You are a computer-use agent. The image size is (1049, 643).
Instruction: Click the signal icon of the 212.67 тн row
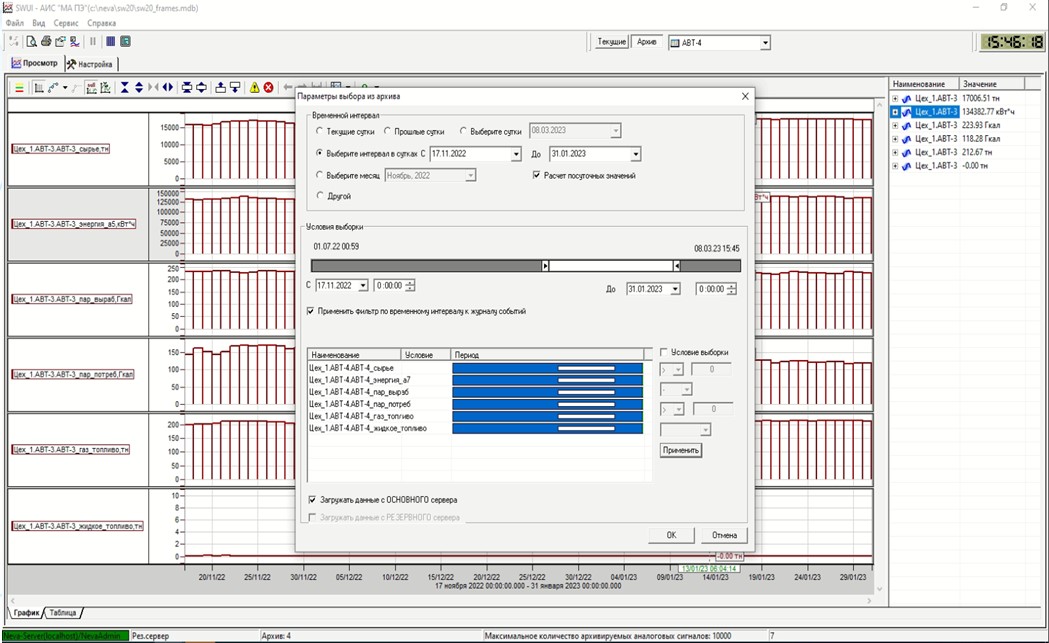pos(907,152)
